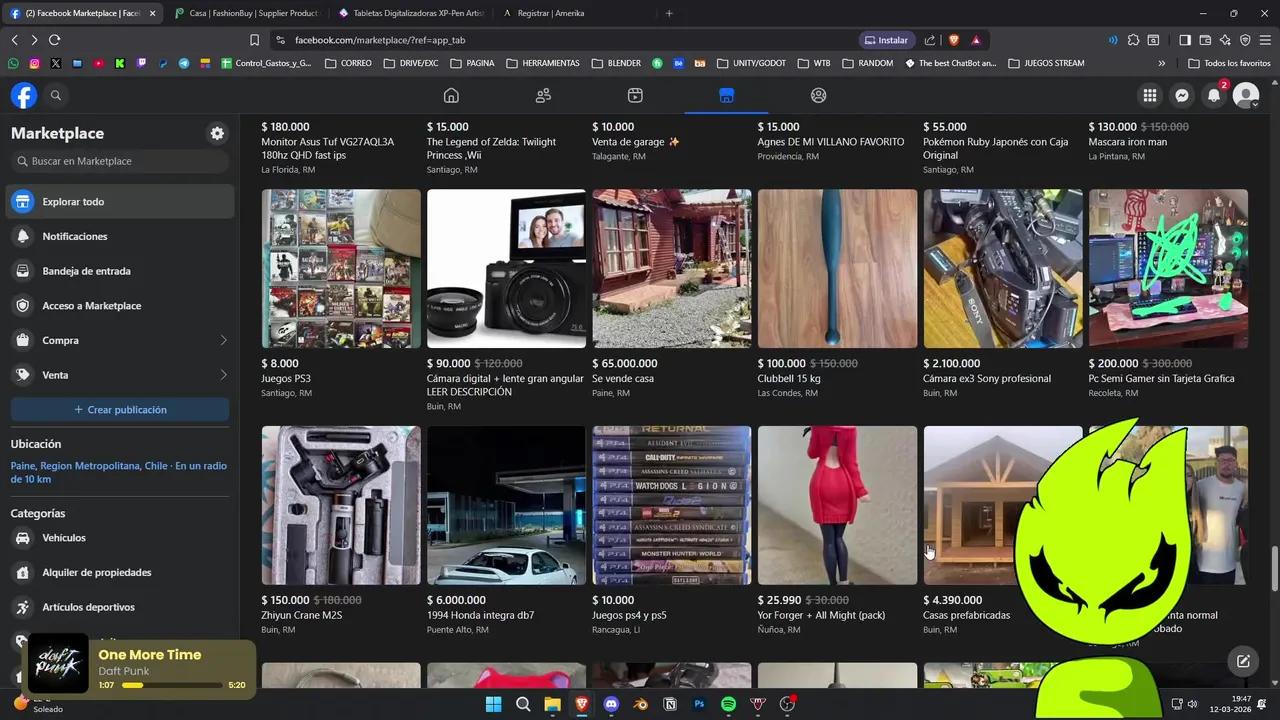The width and height of the screenshot is (1280, 720).
Task: Switch to the Casa | FashionBuy browser tab
Action: pos(245,13)
